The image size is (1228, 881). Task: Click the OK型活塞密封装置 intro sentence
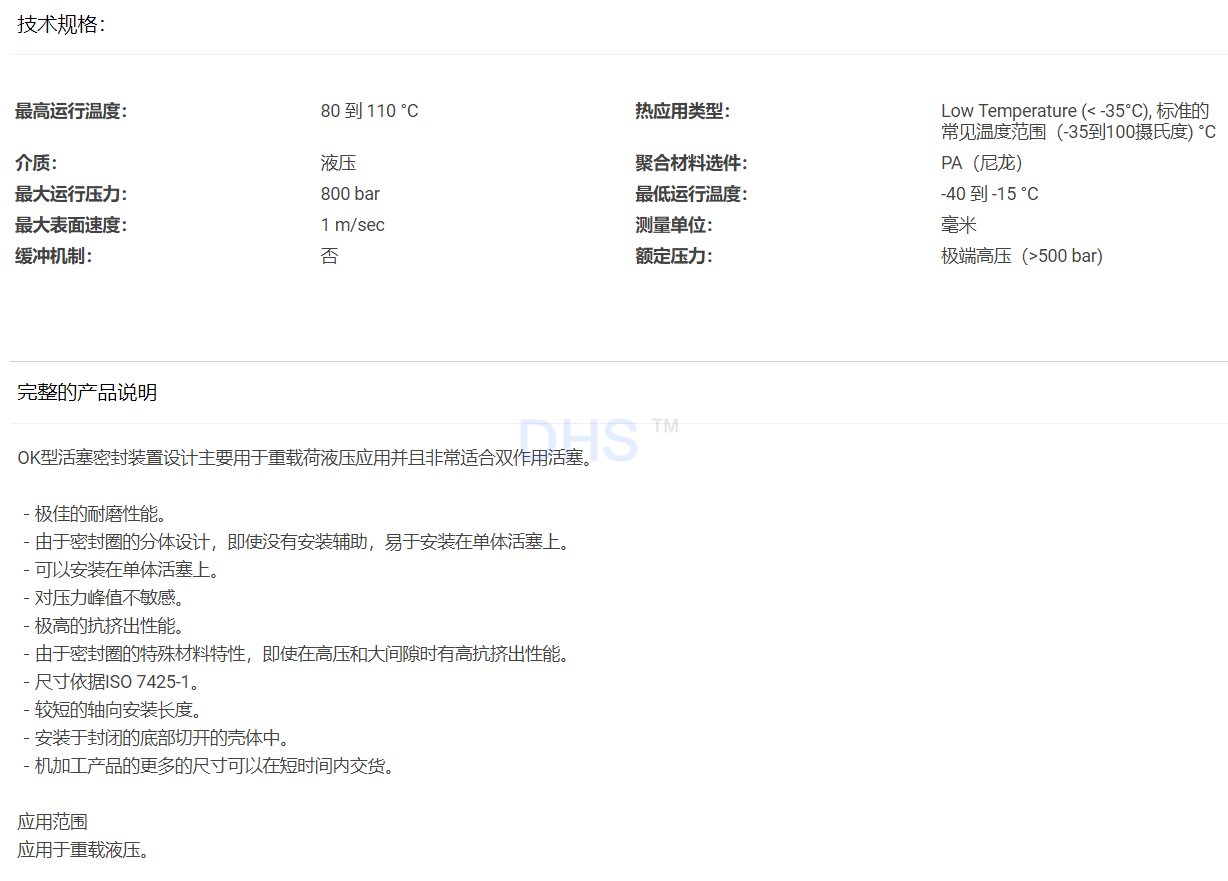(304, 458)
